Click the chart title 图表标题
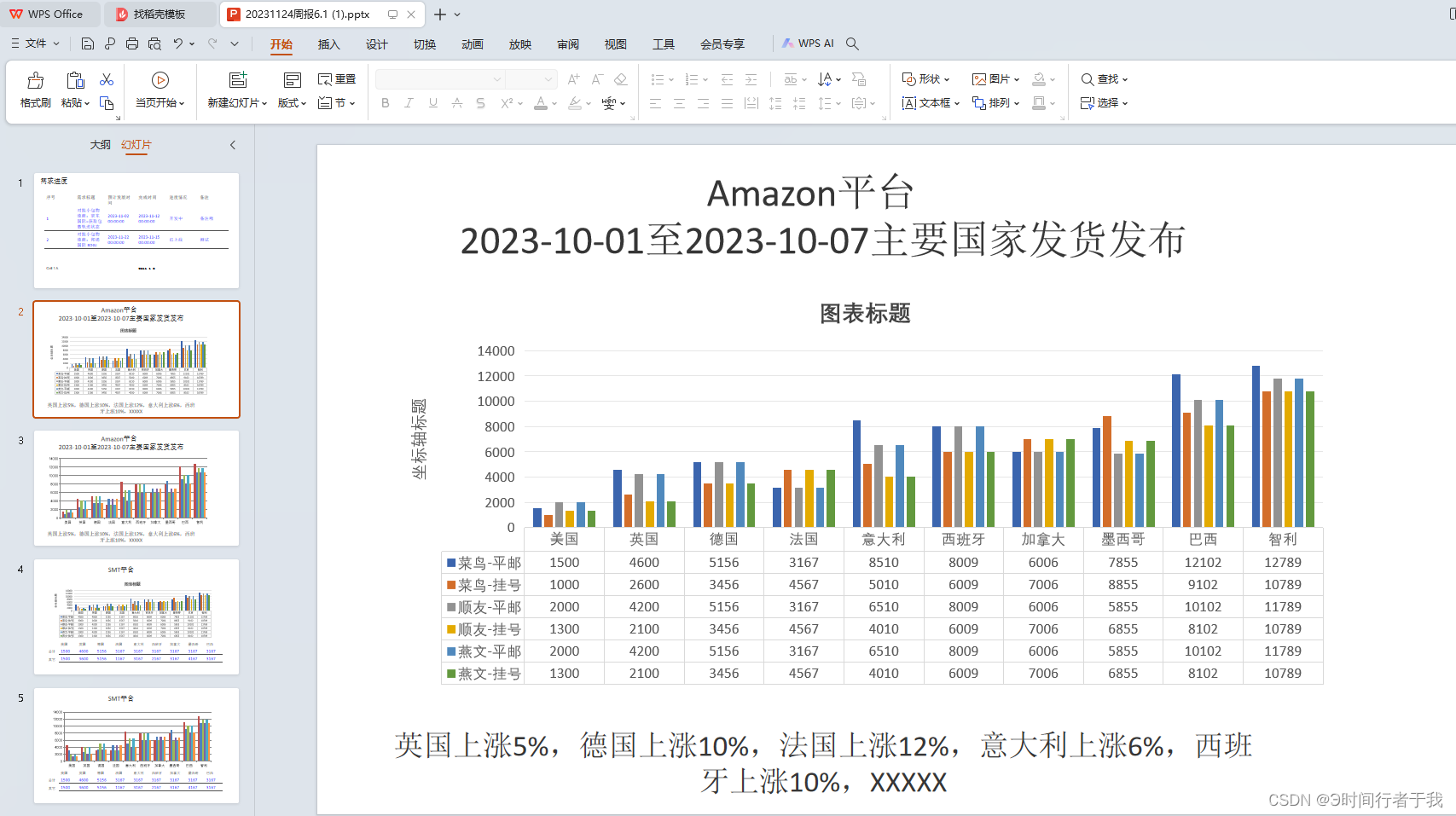 click(865, 314)
